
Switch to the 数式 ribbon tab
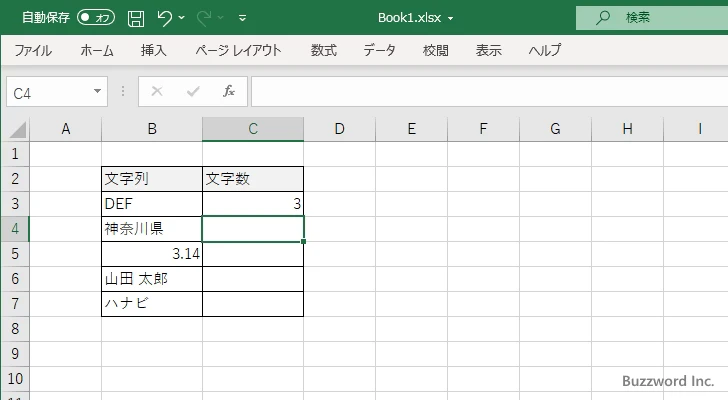pyautogui.click(x=323, y=50)
